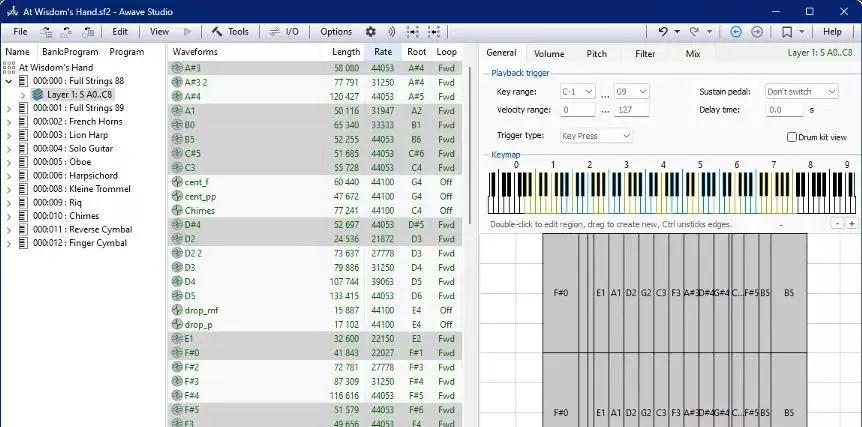The width and height of the screenshot is (862, 427).
Task: Click the Velocity range upper field 127
Action: [x=631, y=110]
